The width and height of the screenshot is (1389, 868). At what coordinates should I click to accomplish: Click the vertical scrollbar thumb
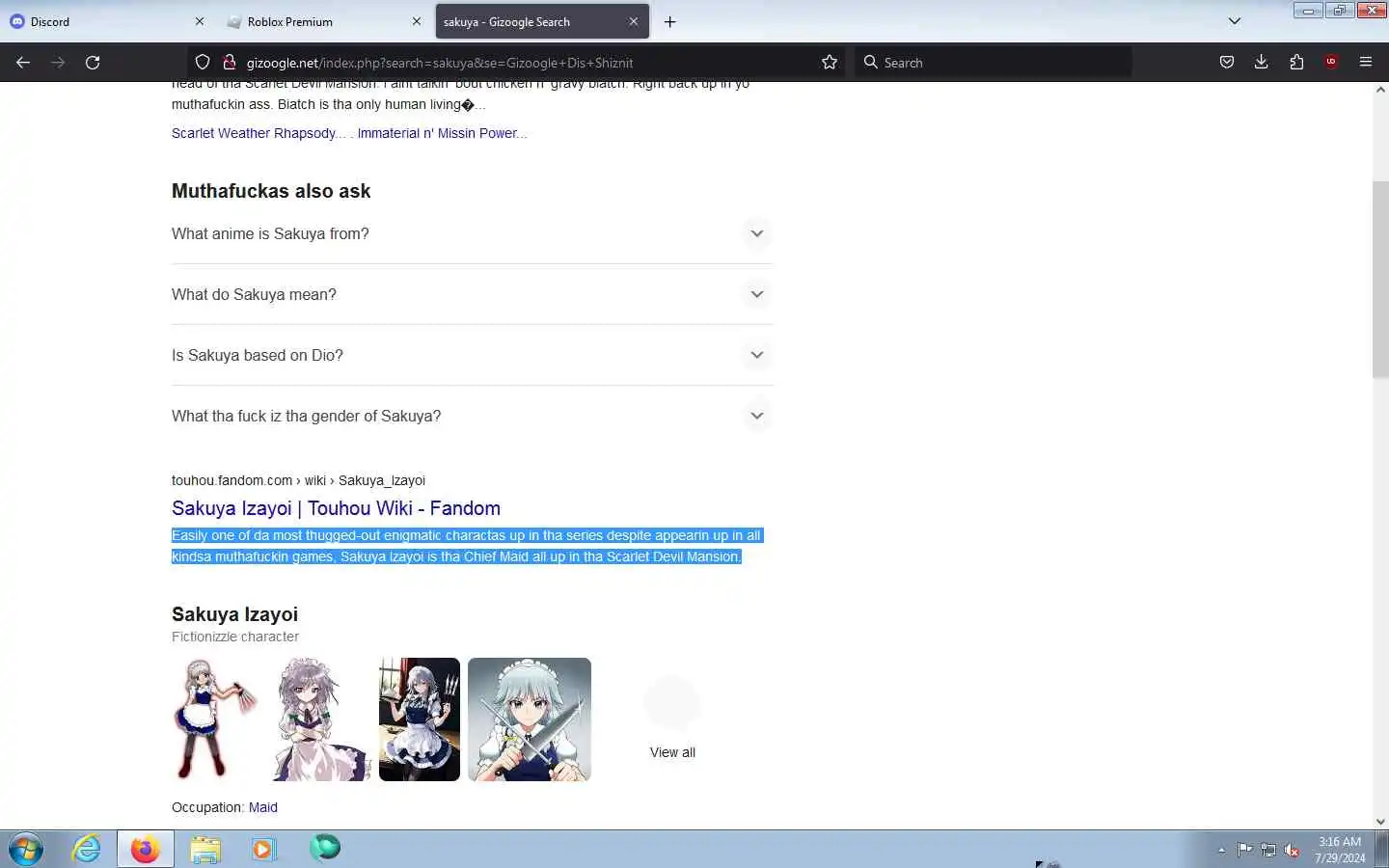point(1380,279)
